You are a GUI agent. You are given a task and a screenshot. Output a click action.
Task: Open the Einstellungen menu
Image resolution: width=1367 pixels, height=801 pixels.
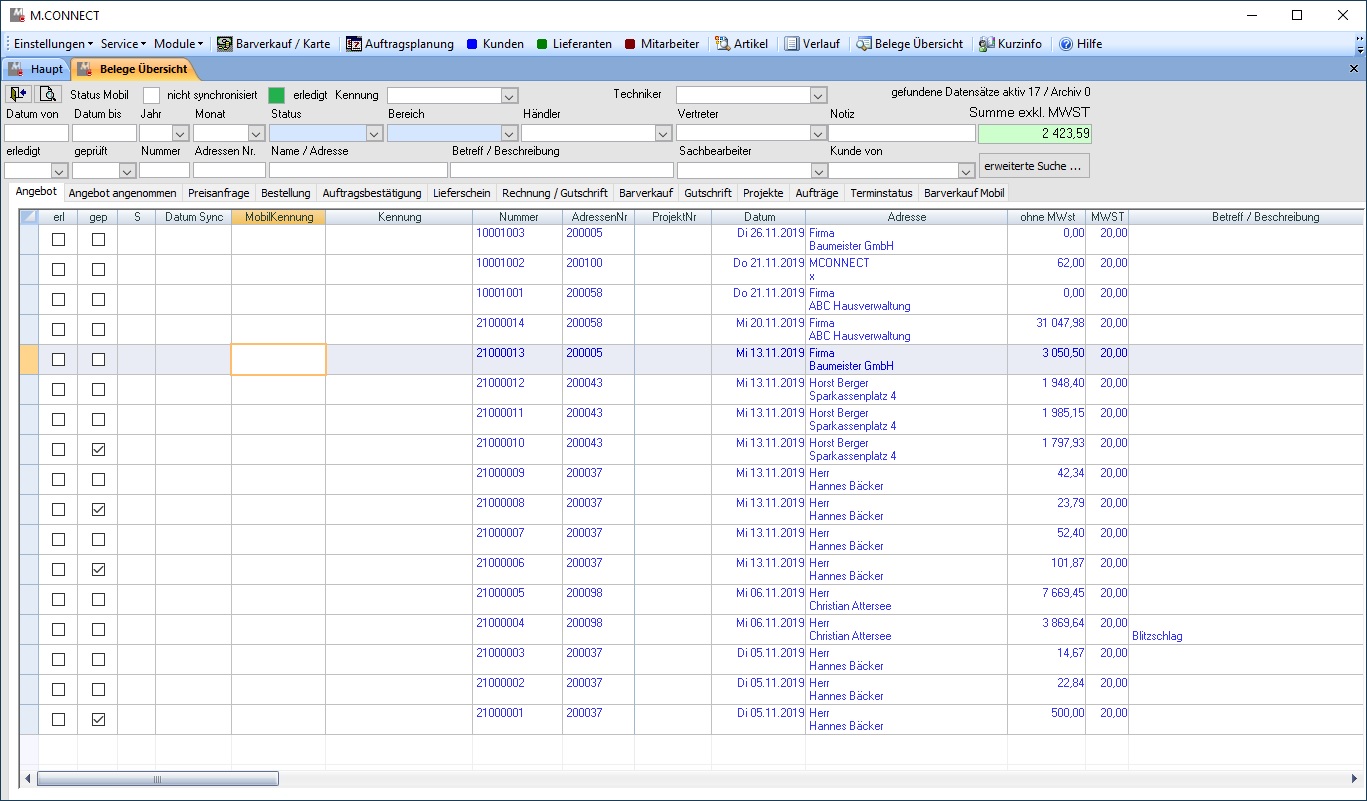point(53,44)
